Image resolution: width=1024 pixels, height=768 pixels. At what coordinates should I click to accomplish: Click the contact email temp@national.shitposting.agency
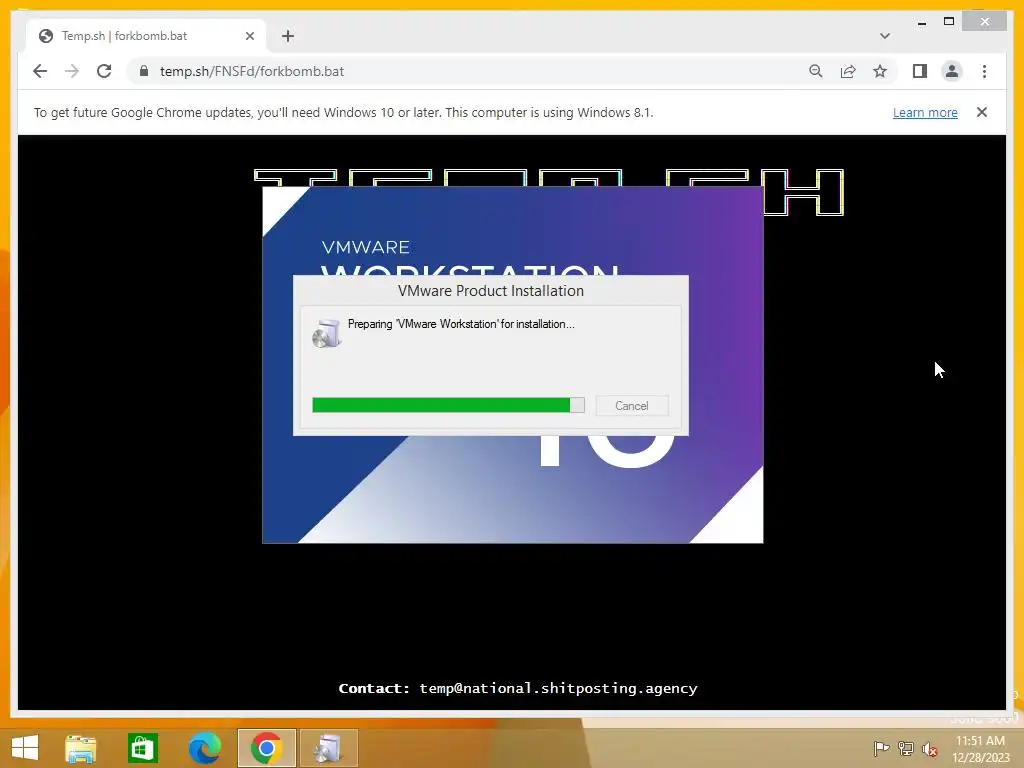tap(558, 688)
